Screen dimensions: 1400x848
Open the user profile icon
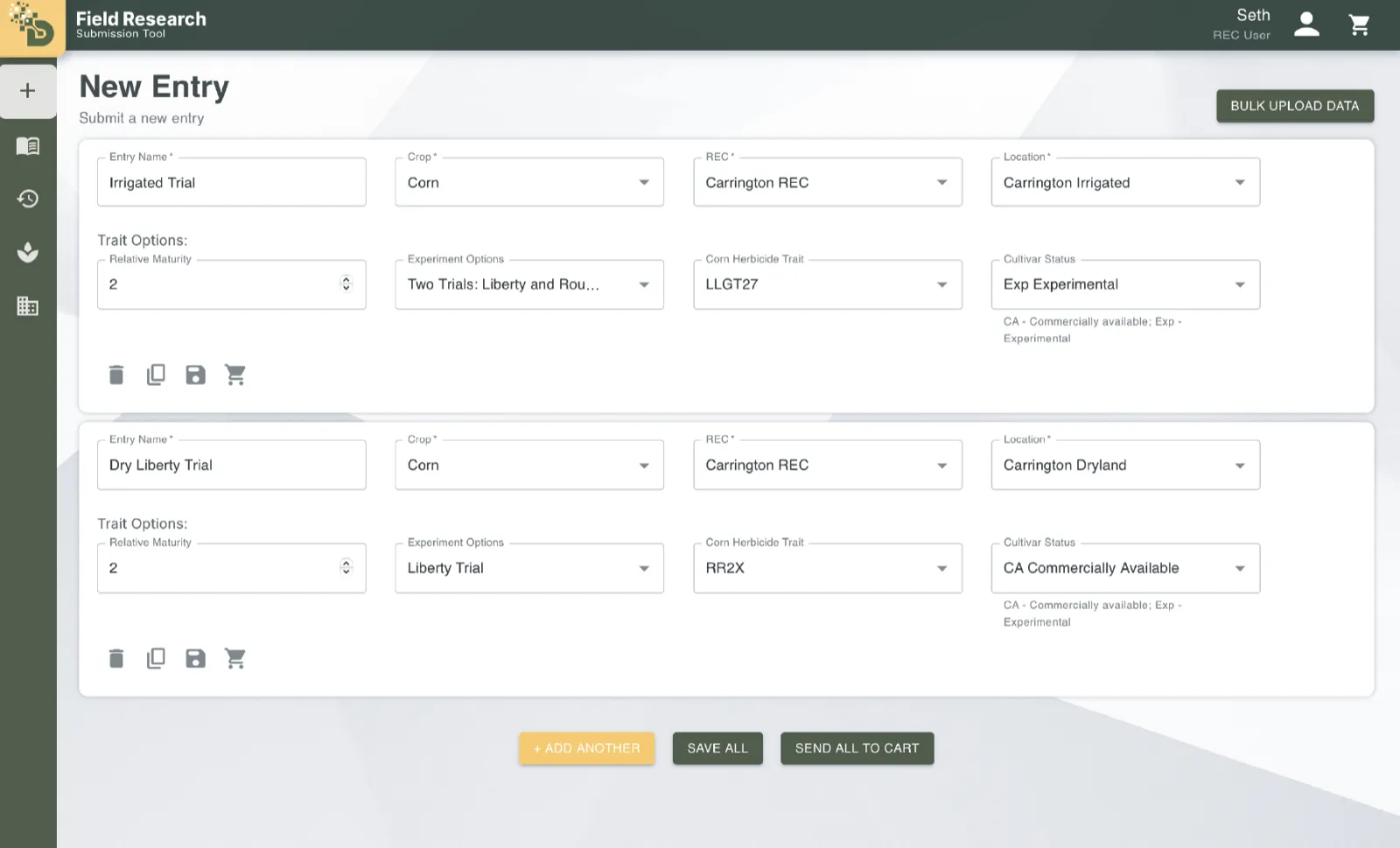[1306, 25]
